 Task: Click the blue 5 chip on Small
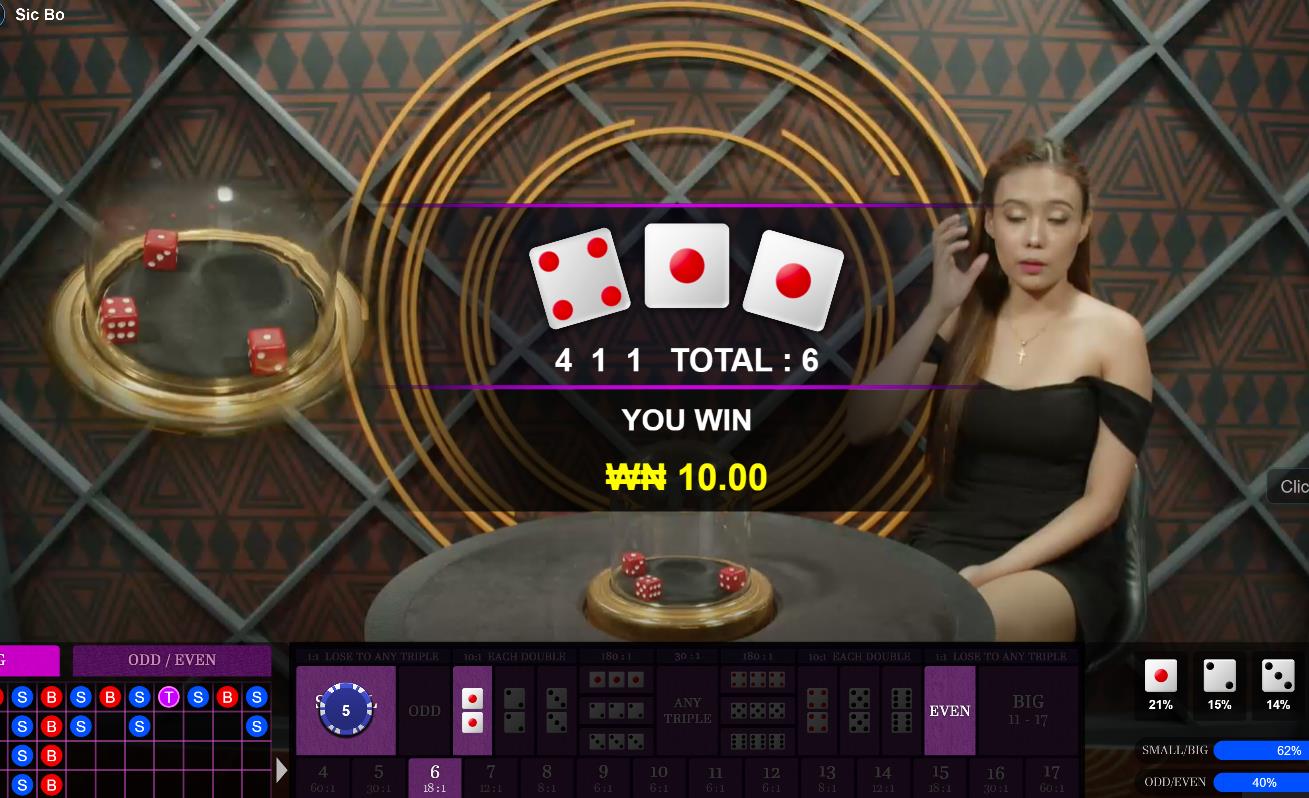345,710
